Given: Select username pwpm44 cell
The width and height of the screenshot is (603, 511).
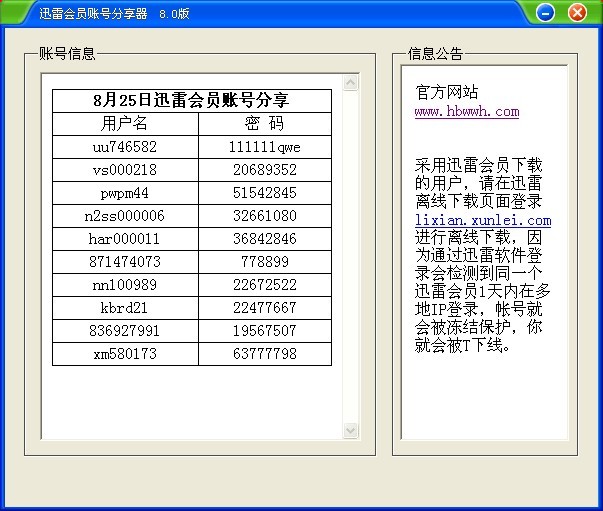Looking at the screenshot, I should [x=125, y=193].
